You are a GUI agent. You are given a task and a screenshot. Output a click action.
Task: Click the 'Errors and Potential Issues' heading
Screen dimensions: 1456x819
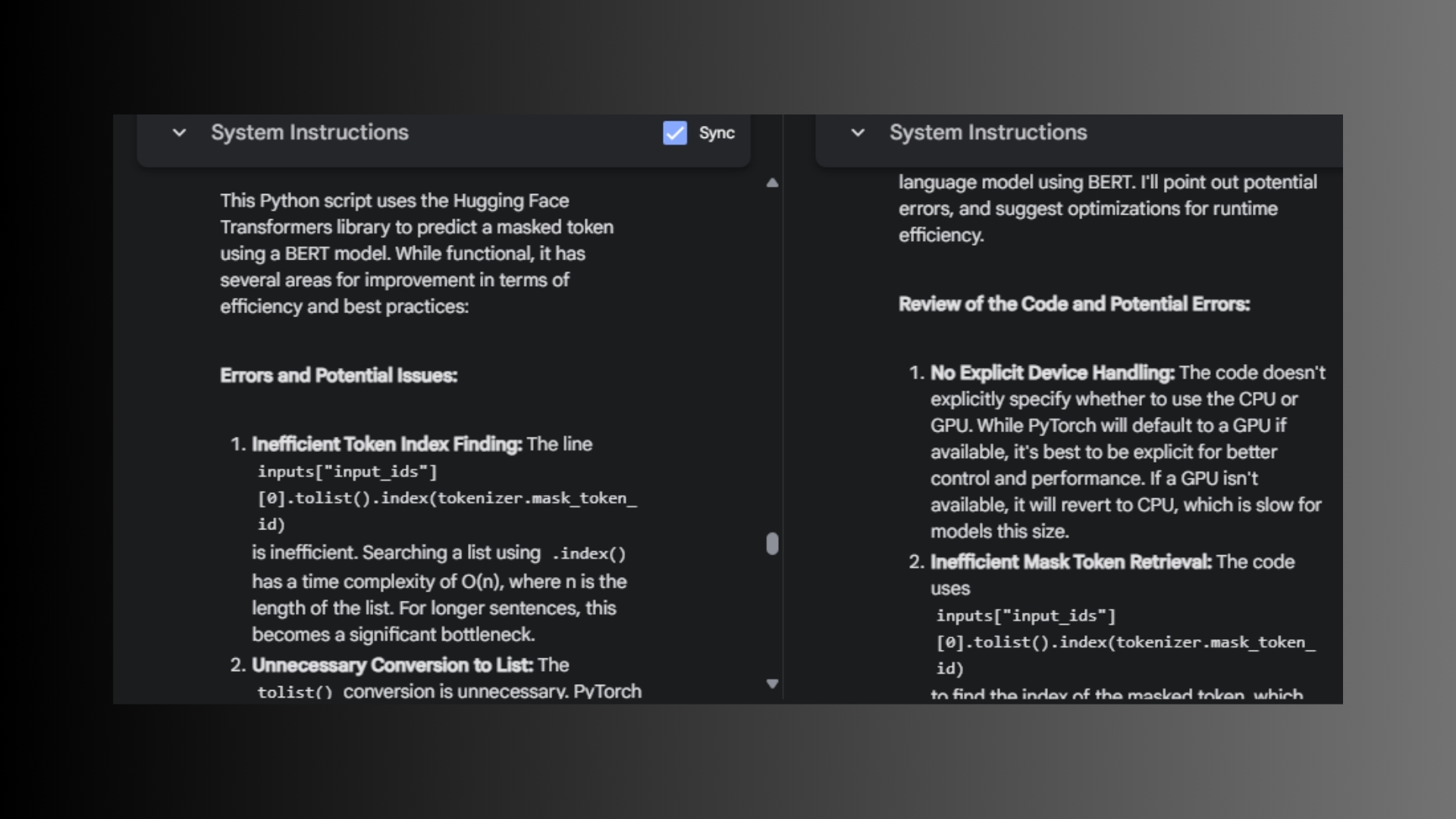pyautogui.click(x=338, y=375)
